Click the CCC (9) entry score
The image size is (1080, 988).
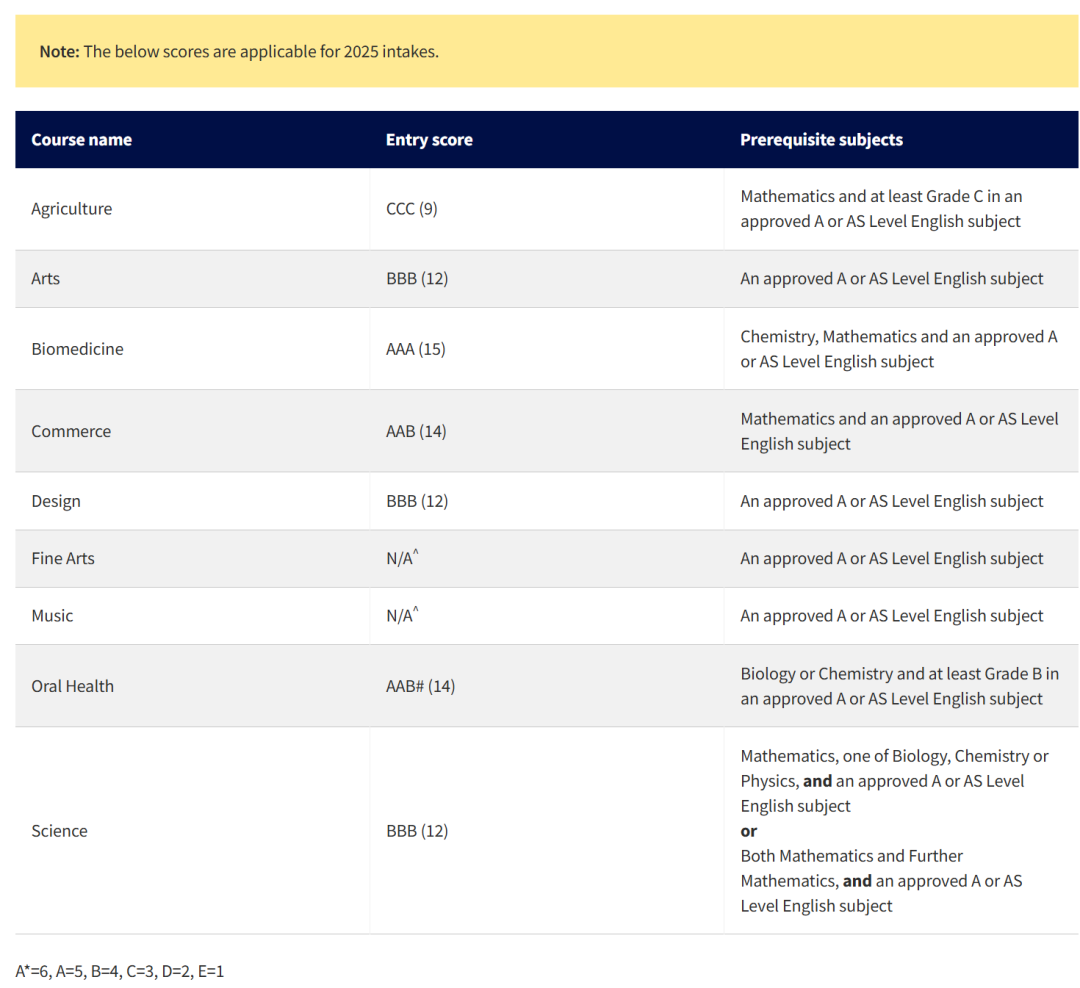(x=411, y=209)
